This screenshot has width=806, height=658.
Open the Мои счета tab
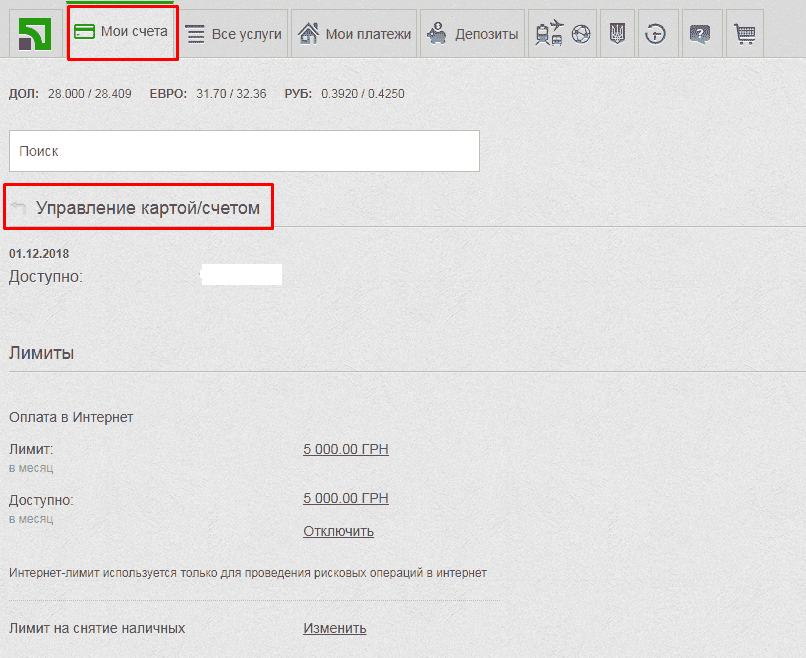click(122, 32)
